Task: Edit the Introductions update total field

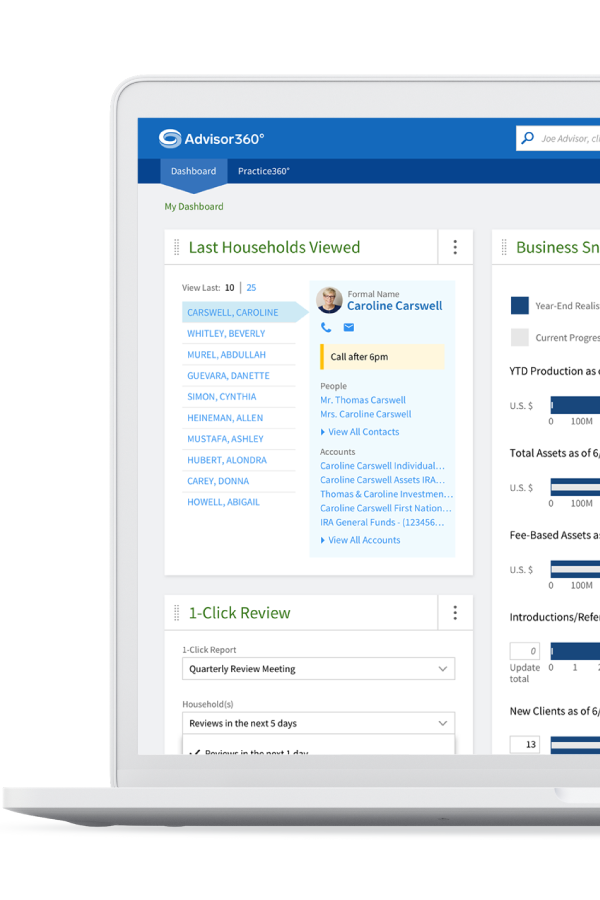Action: coord(525,651)
